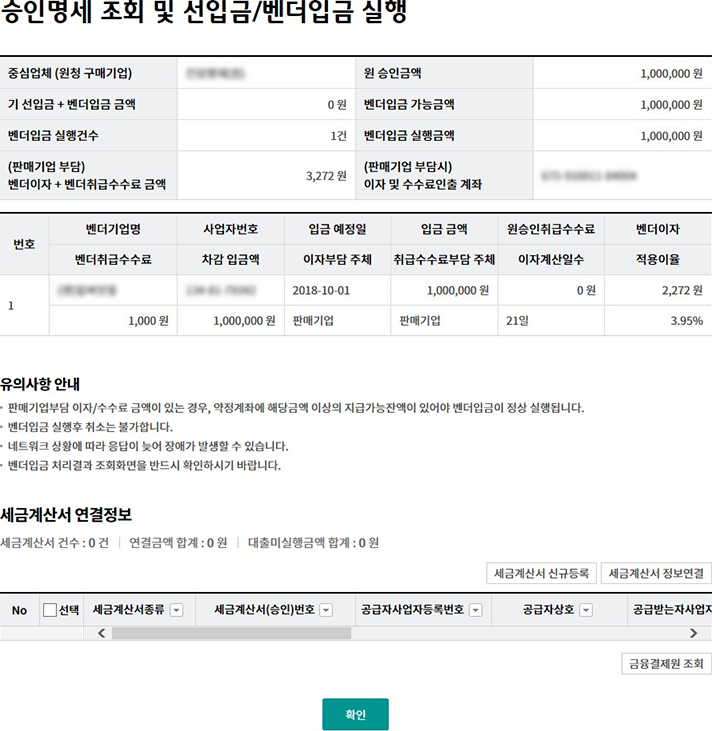Screen dimensions: 712x731
Task: Select the No column header in tax grid
Action: coord(19,610)
